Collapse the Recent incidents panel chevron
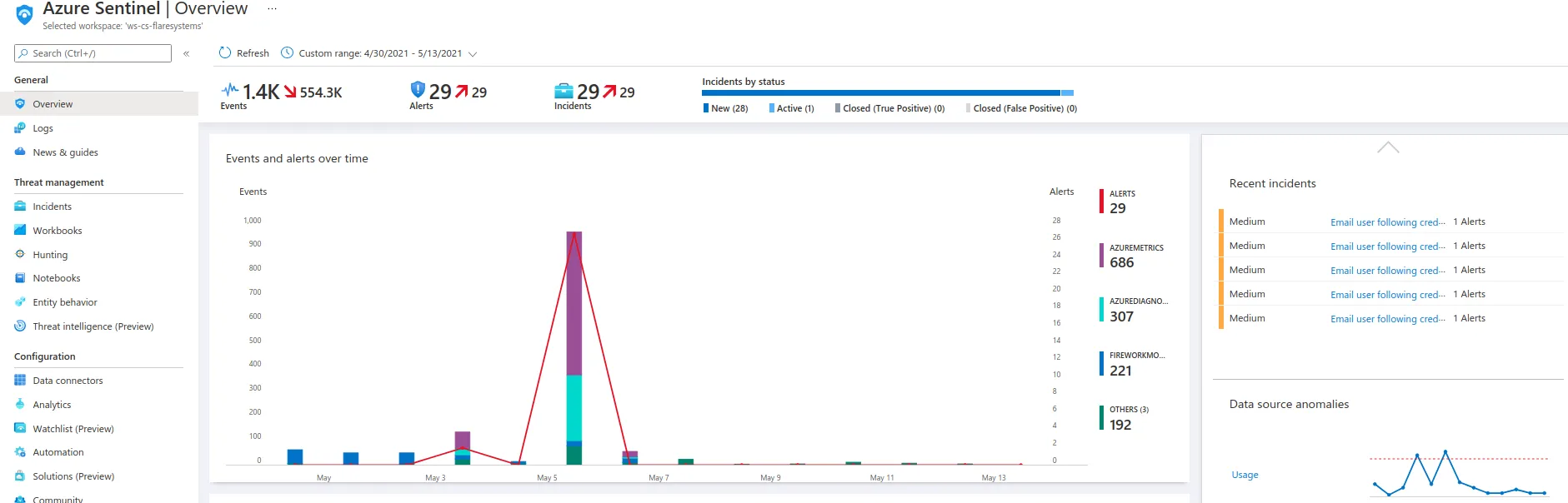This screenshot has width=1568, height=503. tap(1388, 147)
